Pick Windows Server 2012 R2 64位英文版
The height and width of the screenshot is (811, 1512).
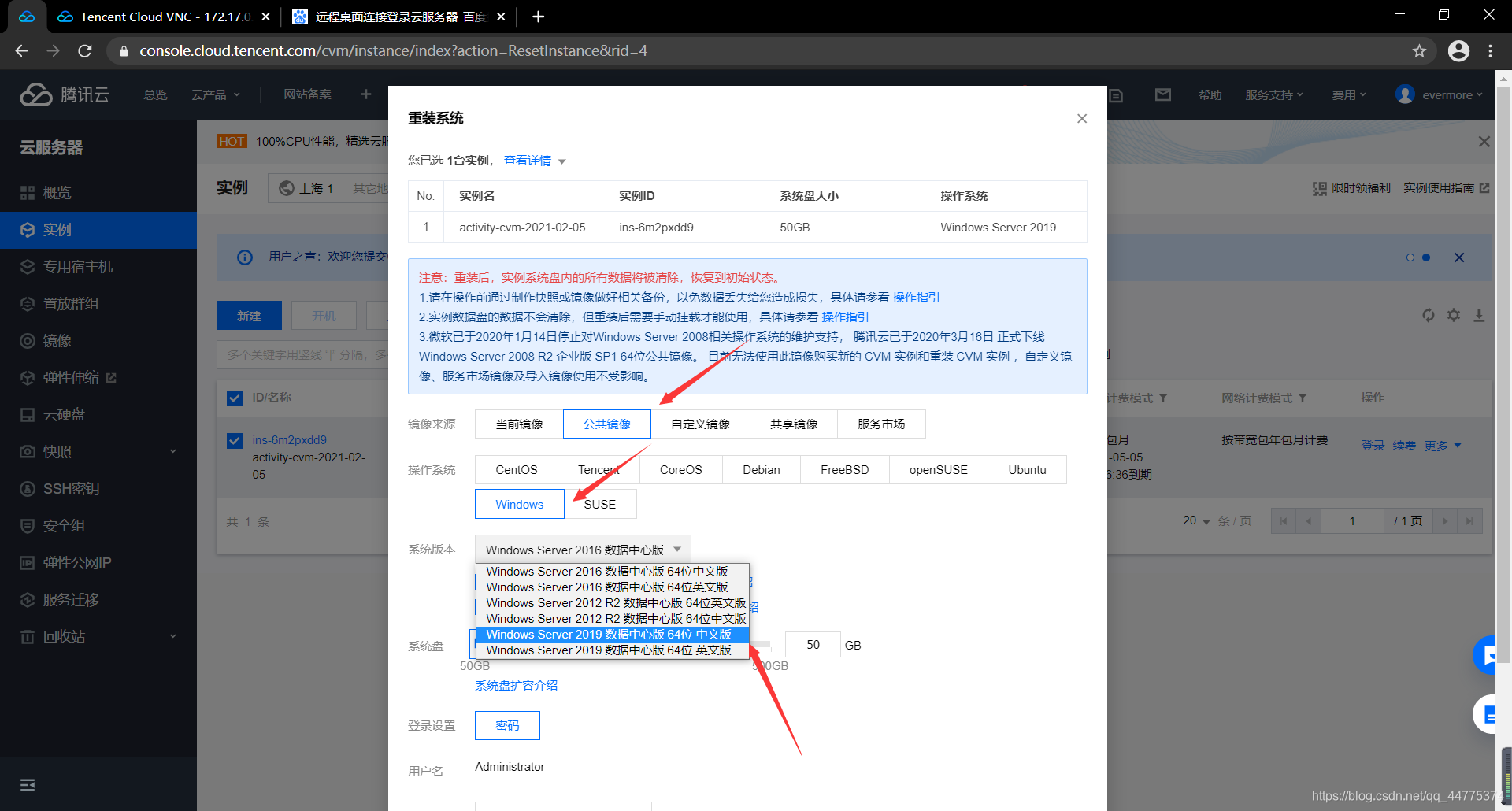tap(612, 603)
